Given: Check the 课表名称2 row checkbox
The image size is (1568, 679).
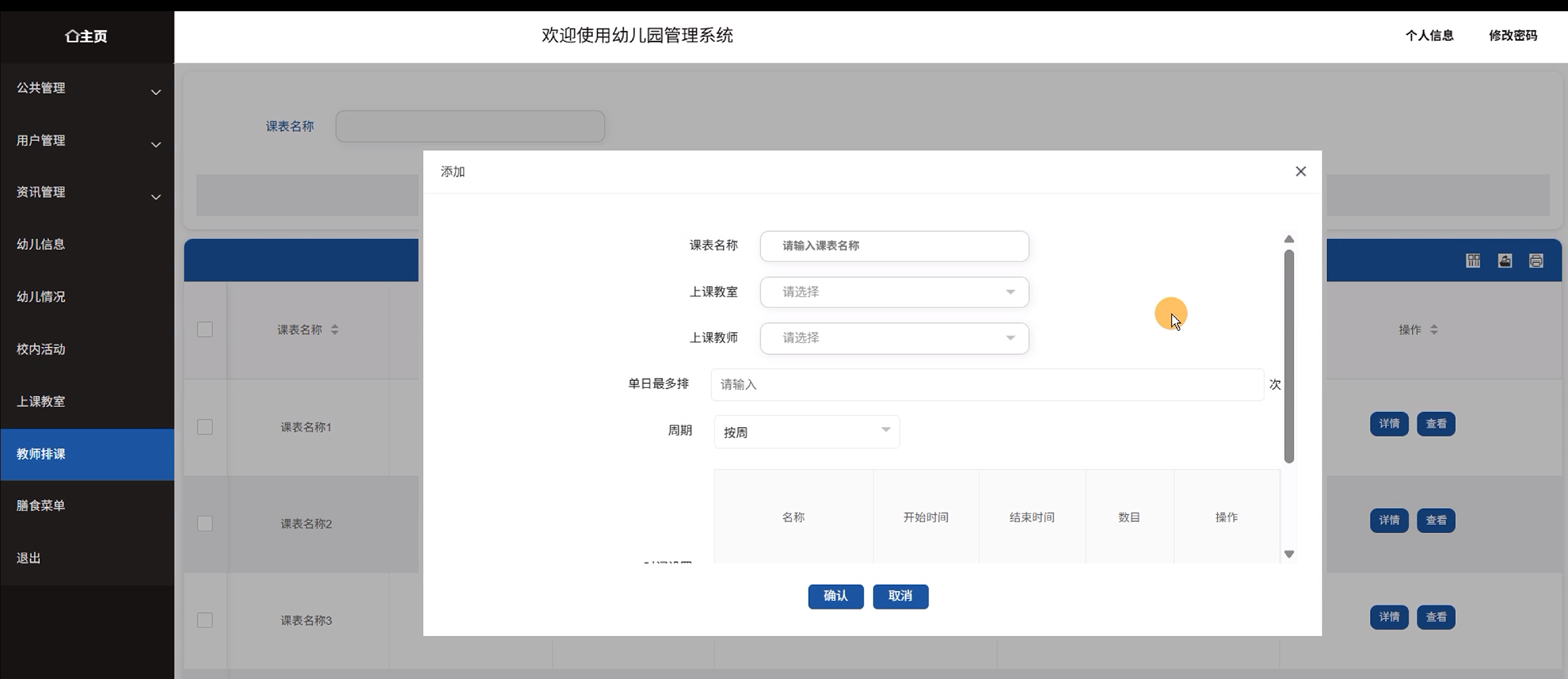Looking at the screenshot, I should tap(204, 524).
